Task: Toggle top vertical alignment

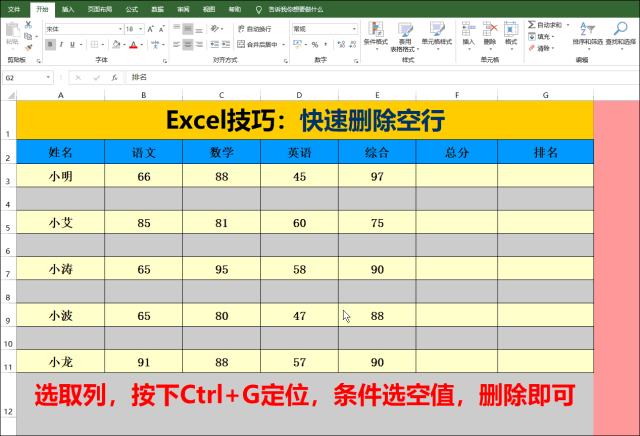Action: point(177,29)
